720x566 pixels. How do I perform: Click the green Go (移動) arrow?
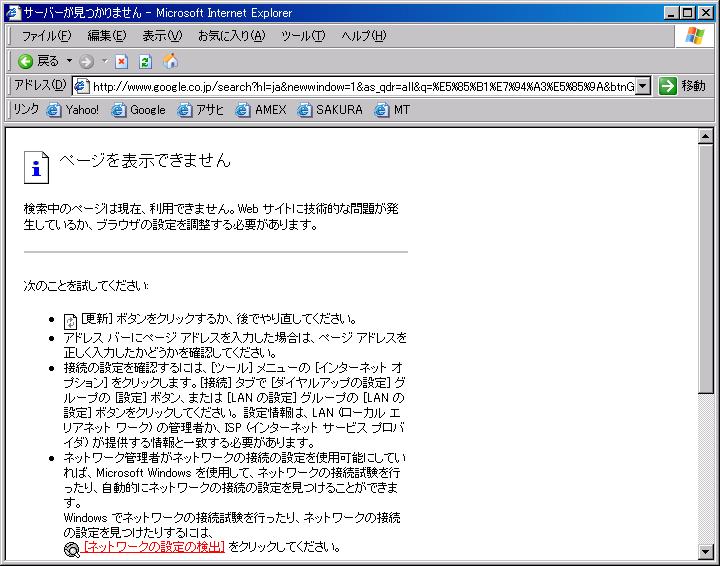[x=668, y=86]
